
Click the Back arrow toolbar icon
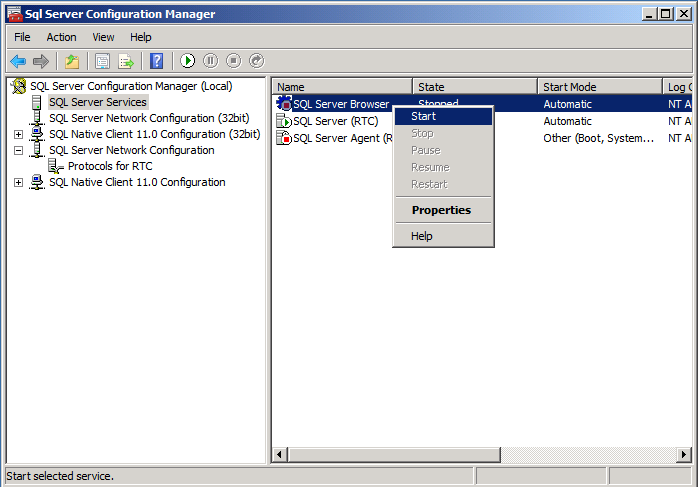click(18, 61)
